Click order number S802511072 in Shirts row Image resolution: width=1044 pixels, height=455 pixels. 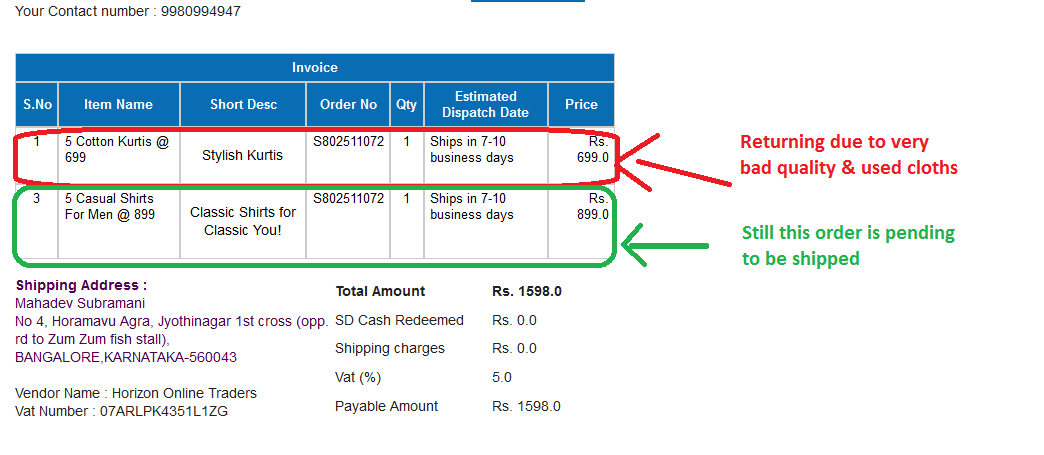348,198
